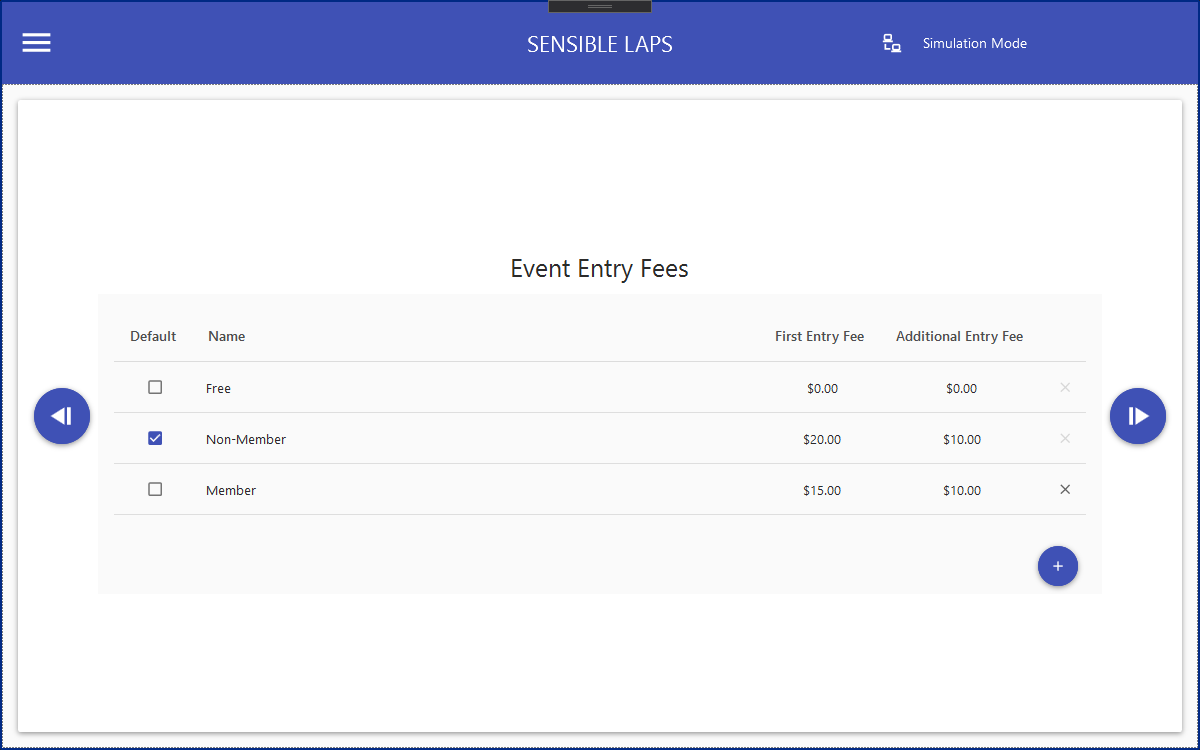
Task: Select the Member $15.00 first entry fee
Action: click(822, 490)
